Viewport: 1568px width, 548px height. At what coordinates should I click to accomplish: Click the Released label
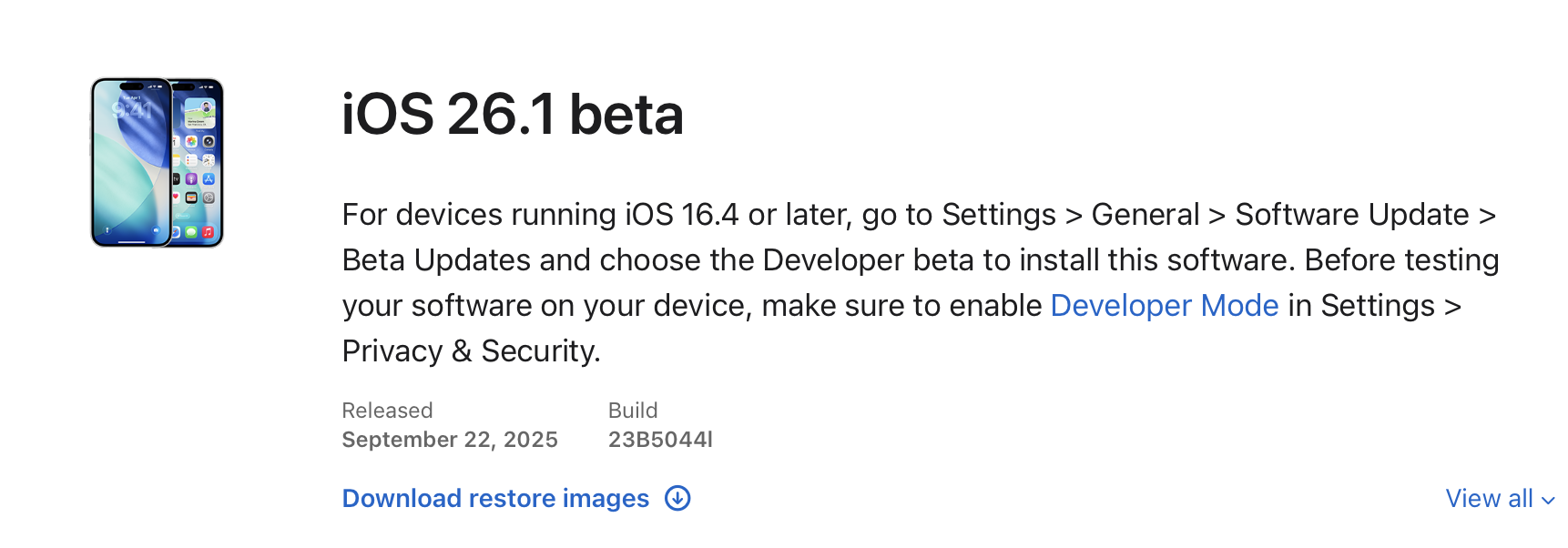coord(387,411)
